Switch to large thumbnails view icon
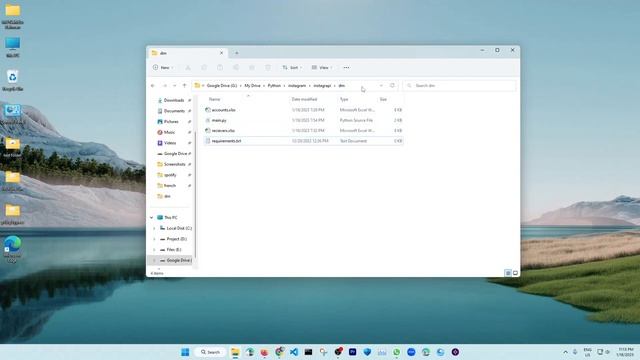Screen dimensions: 640x360 coord(515,273)
